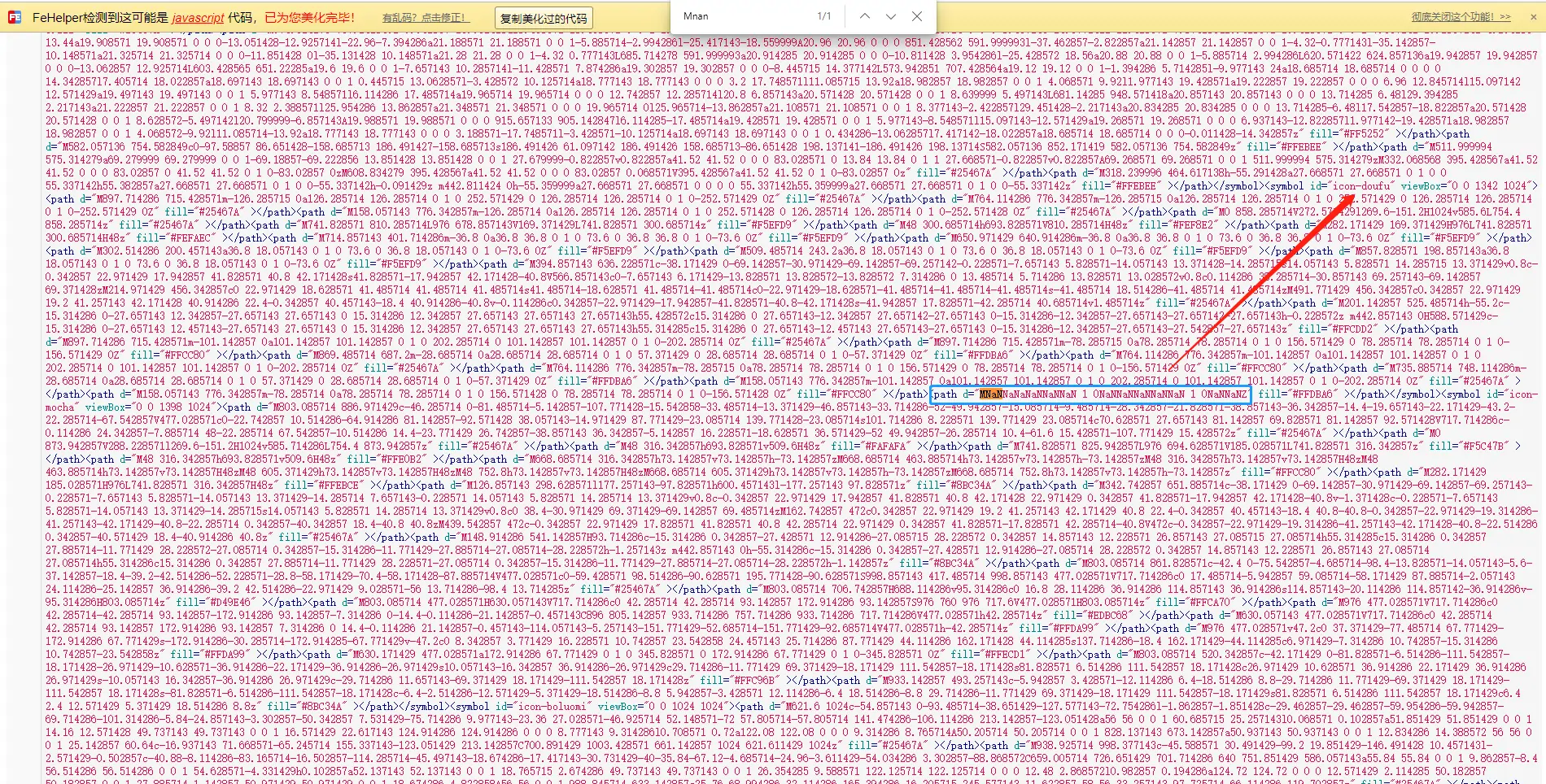Click the 1/1 match counter
1546x784 pixels.
click(x=824, y=16)
